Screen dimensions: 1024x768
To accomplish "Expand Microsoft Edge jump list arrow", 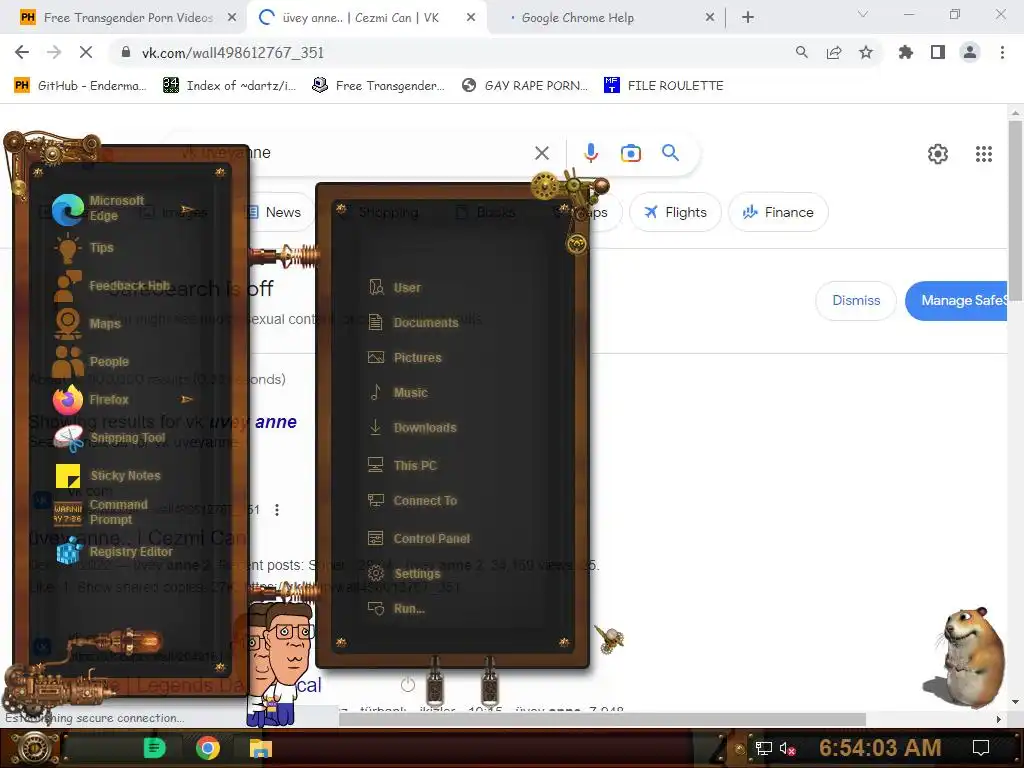I will tap(187, 210).
